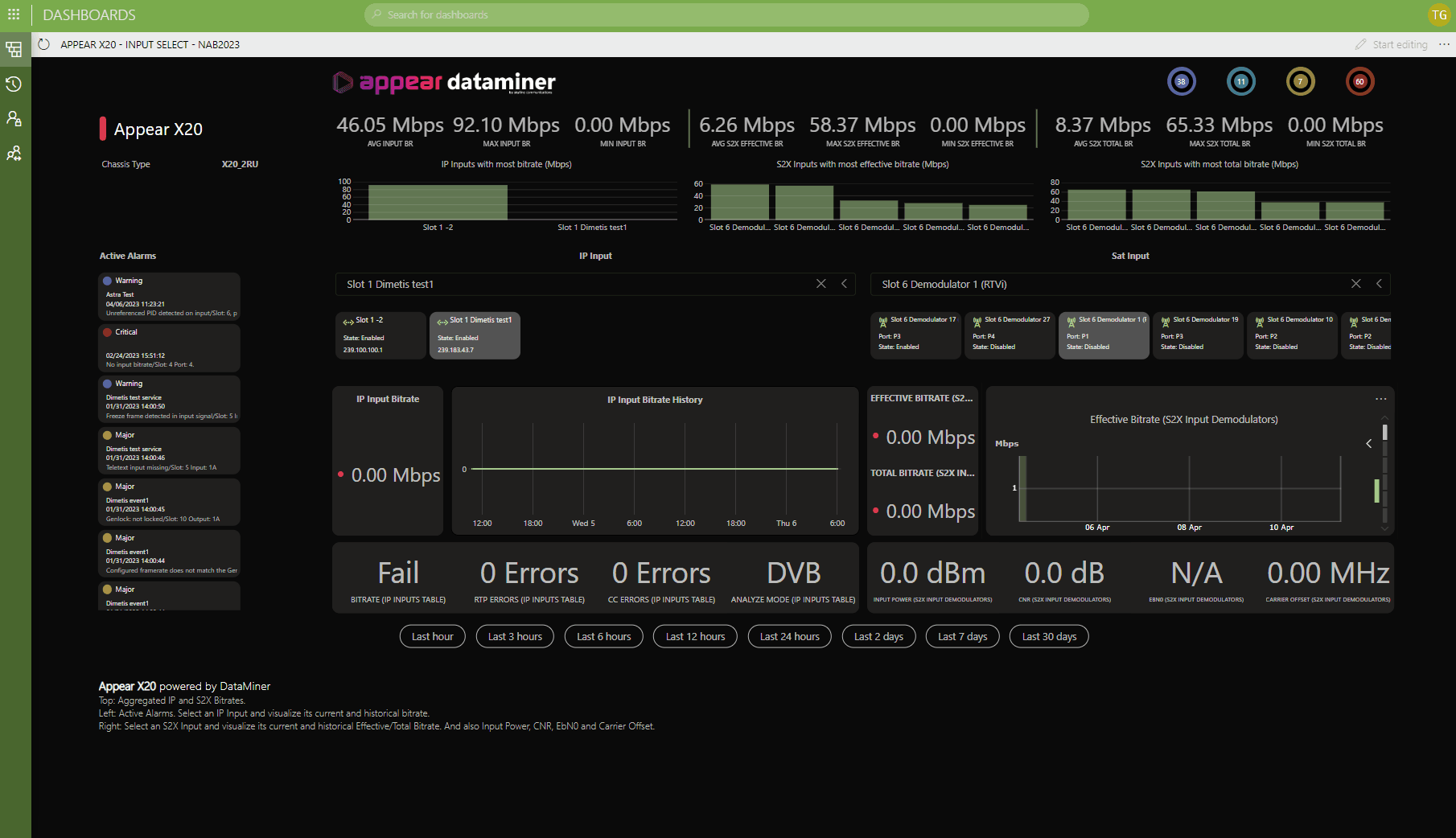This screenshot has width=1456, height=838.
Task: Select the Slot 6 Demodulator 10 card
Action: [x=1292, y=335]
